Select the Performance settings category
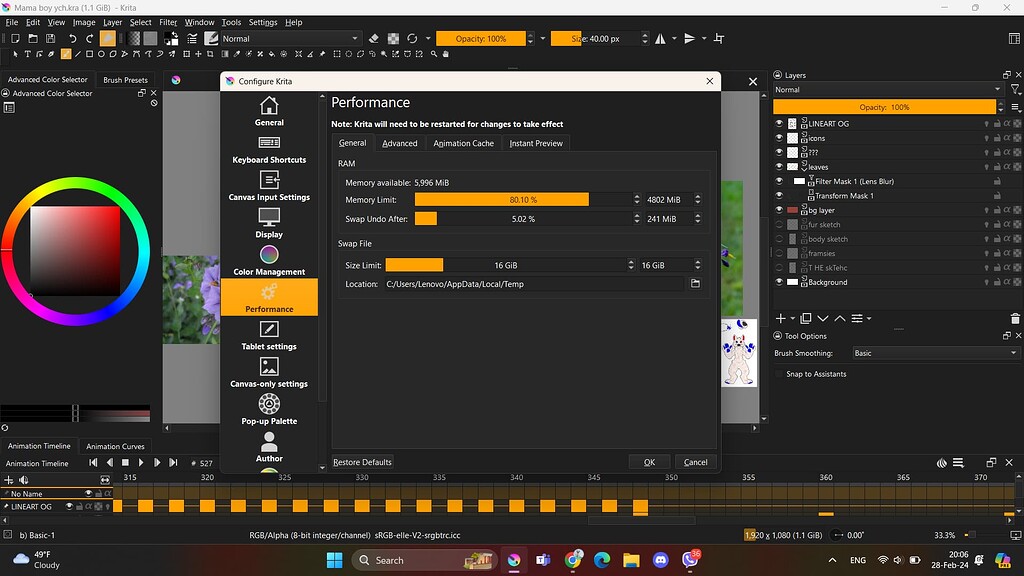1024x576 pixels. (269, 298)
